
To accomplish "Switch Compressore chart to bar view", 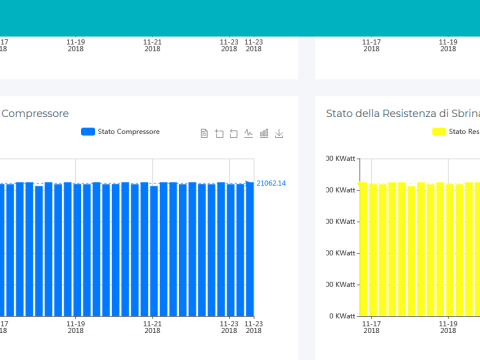I will (264, 134).
